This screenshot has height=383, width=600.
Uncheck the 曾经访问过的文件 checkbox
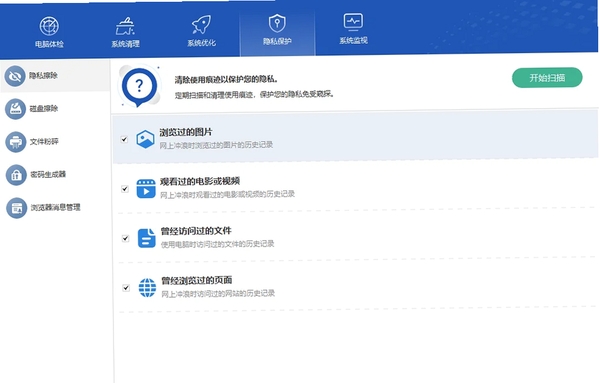[x=125, y=238]
